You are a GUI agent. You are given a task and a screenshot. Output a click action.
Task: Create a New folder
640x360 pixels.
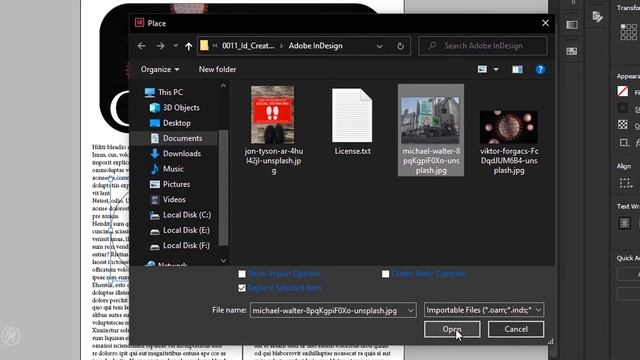[x=217, y=69]
